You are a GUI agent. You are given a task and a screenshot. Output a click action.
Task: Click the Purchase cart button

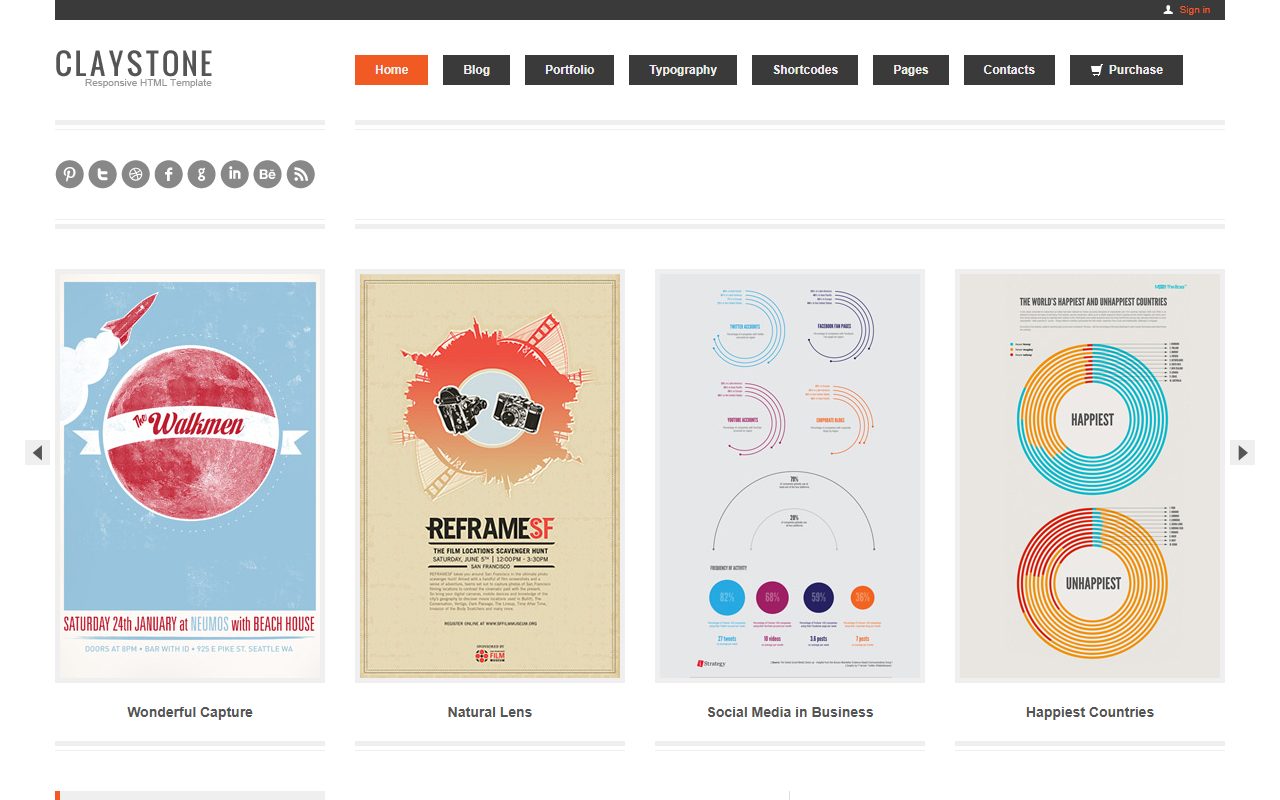pyautogui.click(x=1126, y=70)
